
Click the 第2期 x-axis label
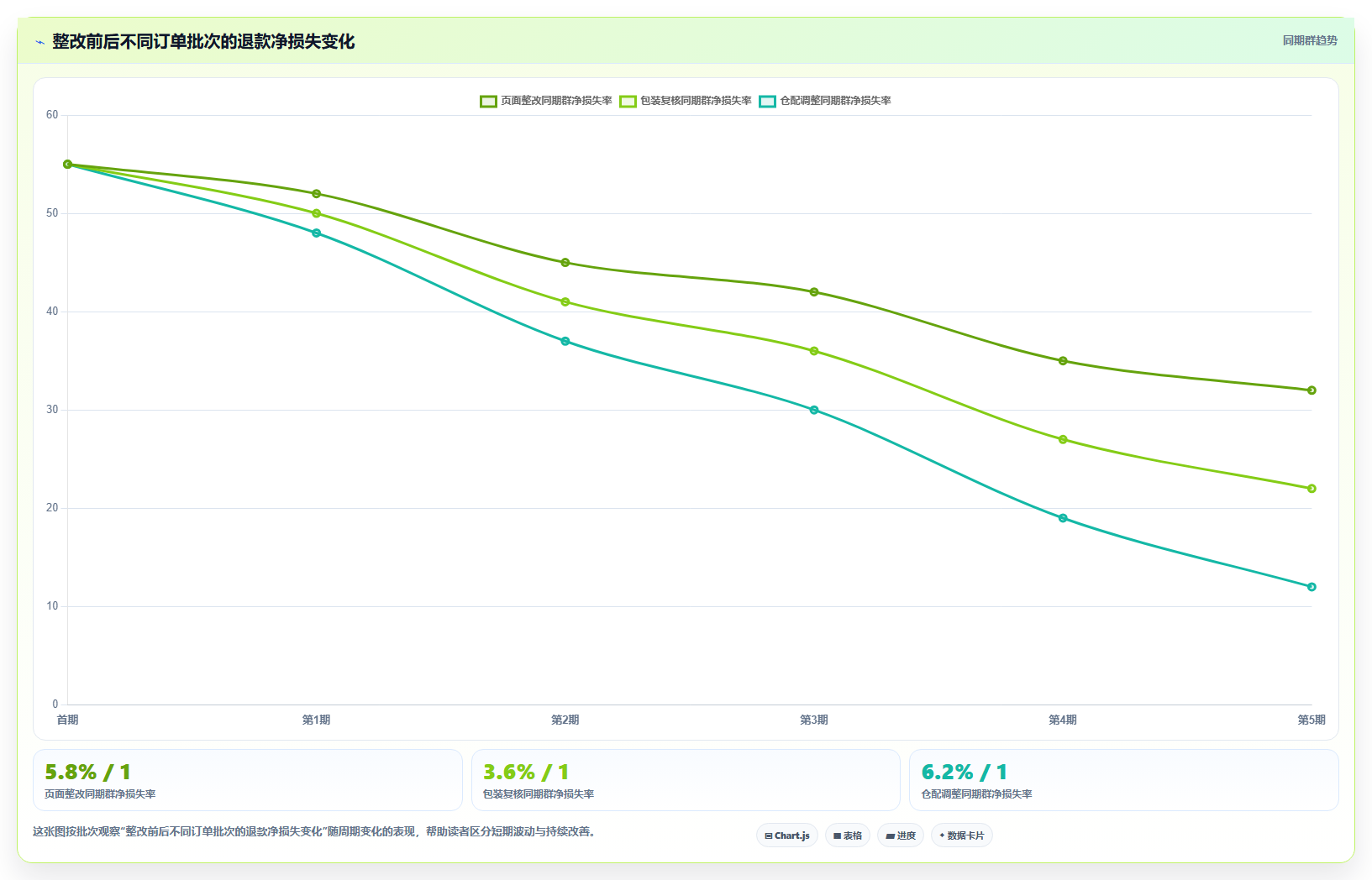click(x=565, y=720)
